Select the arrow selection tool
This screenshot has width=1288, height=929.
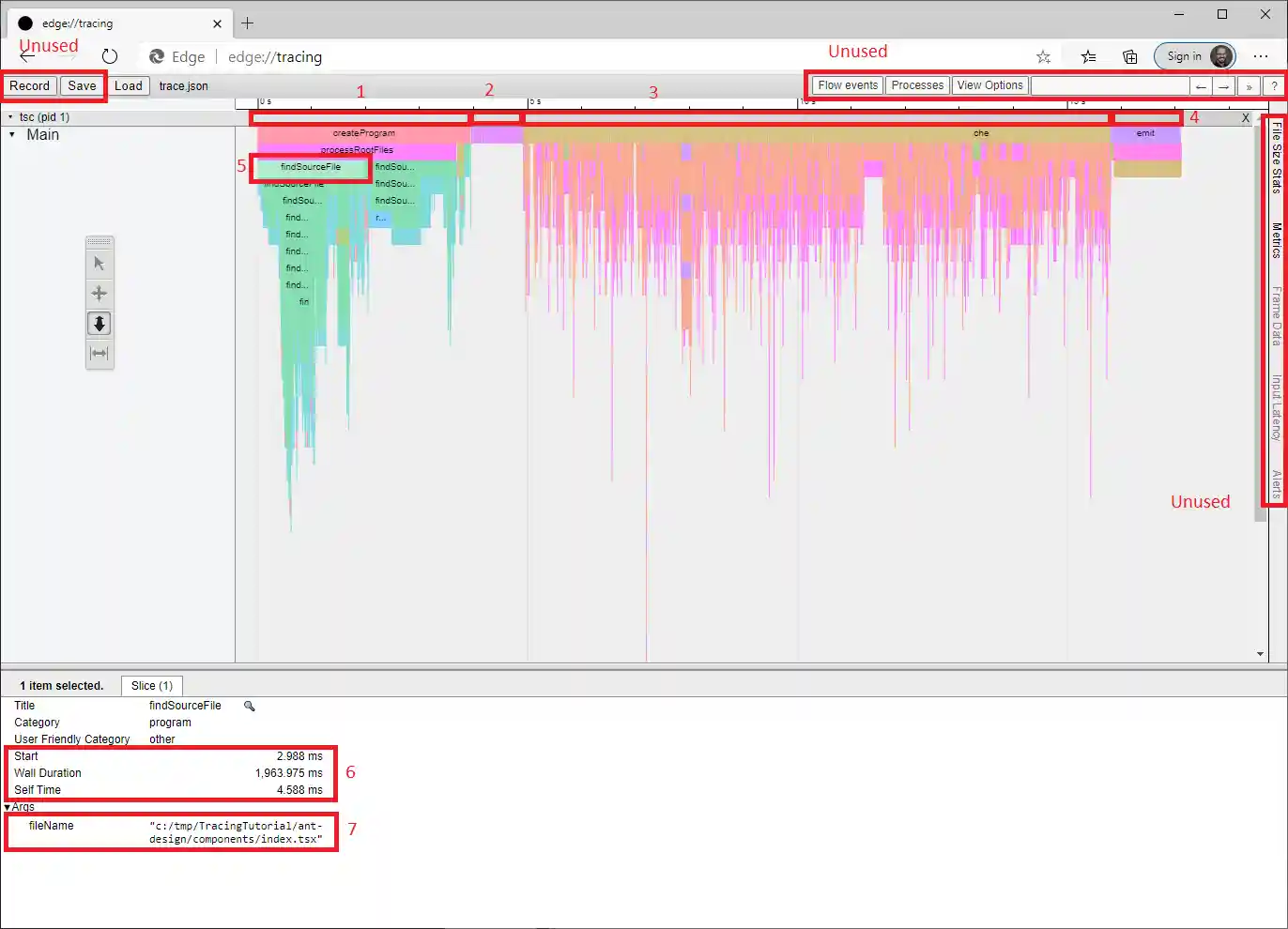tap(100, 263)
